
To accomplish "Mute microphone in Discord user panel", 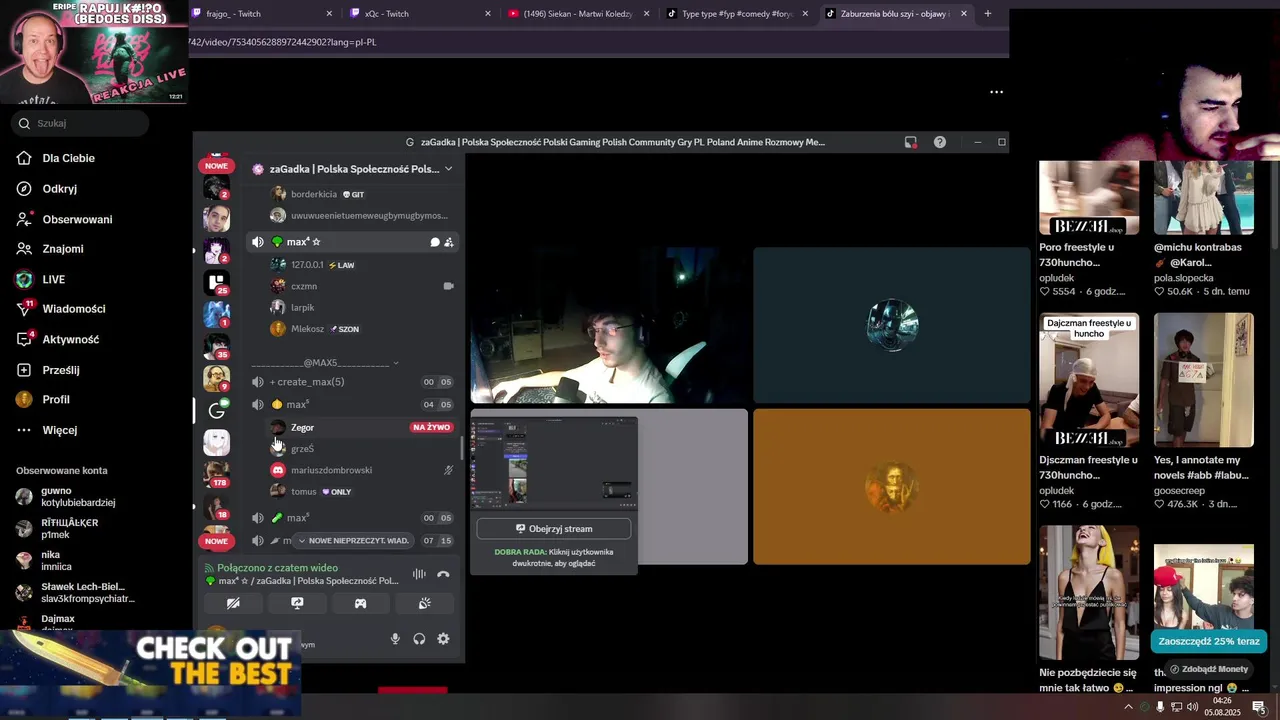I will click(x=395, y=639).
